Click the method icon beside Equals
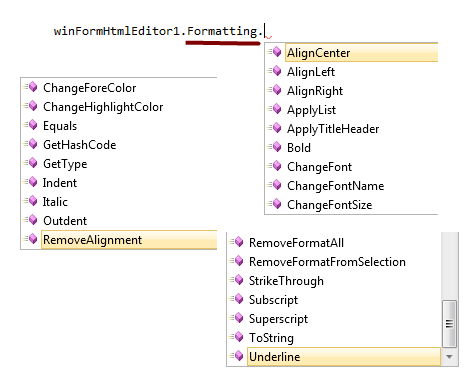The image size is (473, 376). point(31,125)
